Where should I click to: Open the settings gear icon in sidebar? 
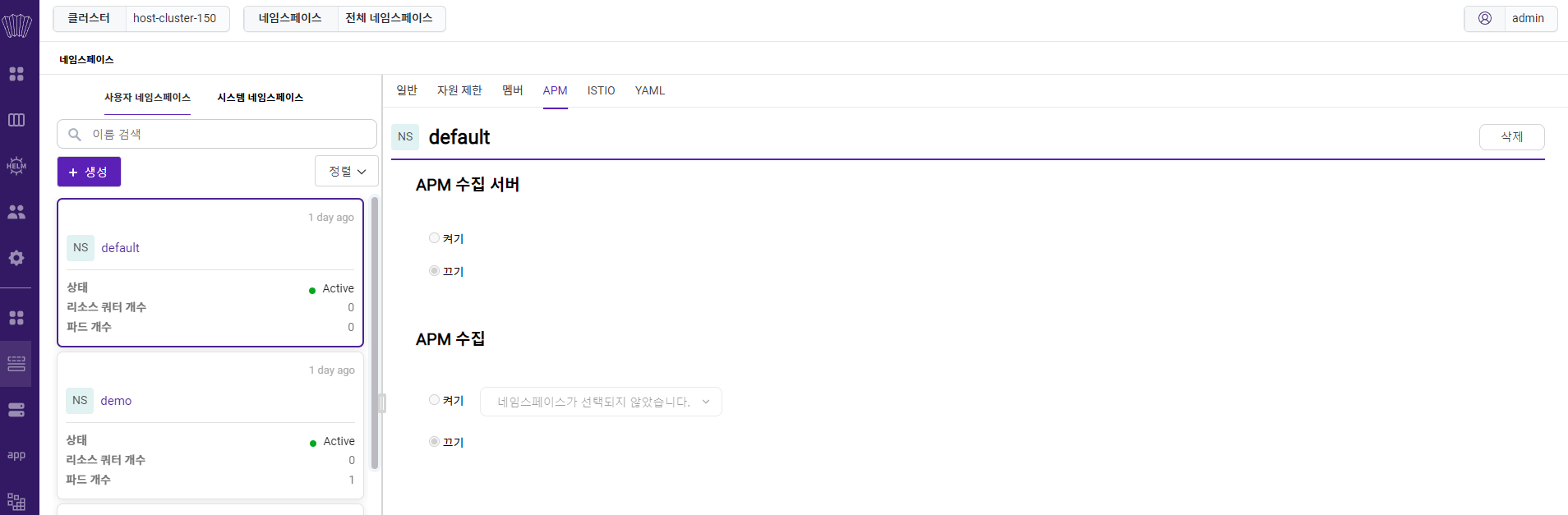(16, 258)
